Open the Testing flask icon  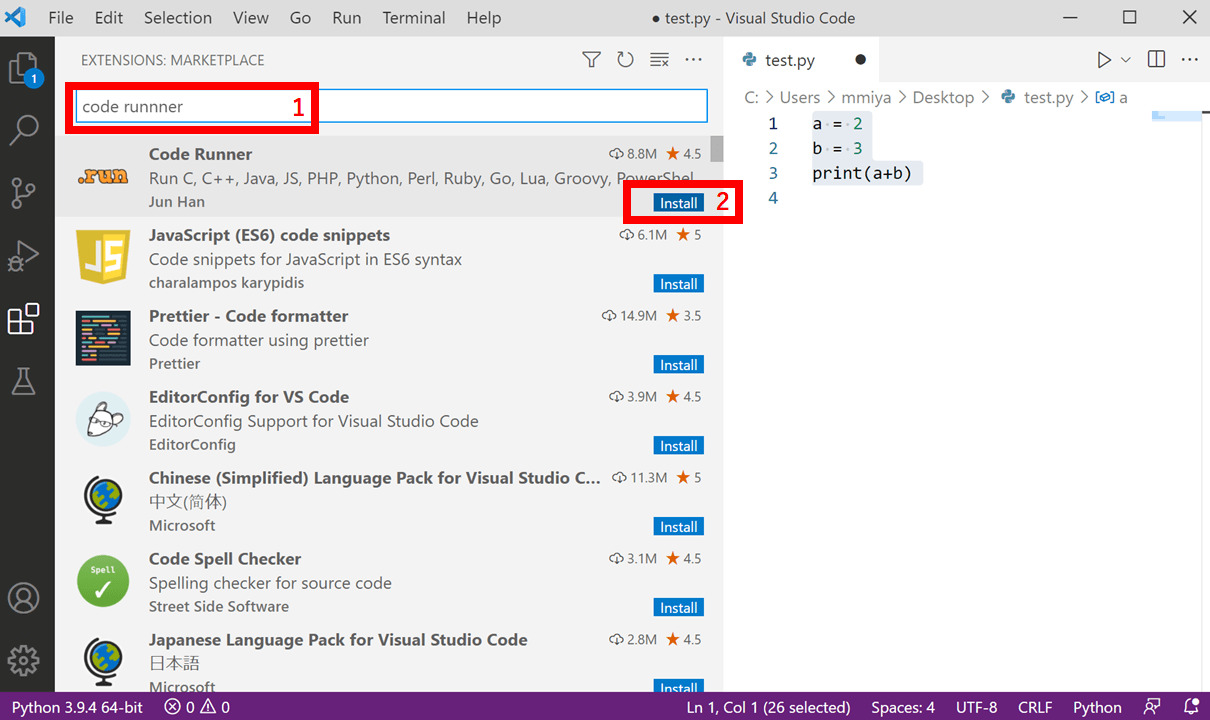(x=23, y=381)
